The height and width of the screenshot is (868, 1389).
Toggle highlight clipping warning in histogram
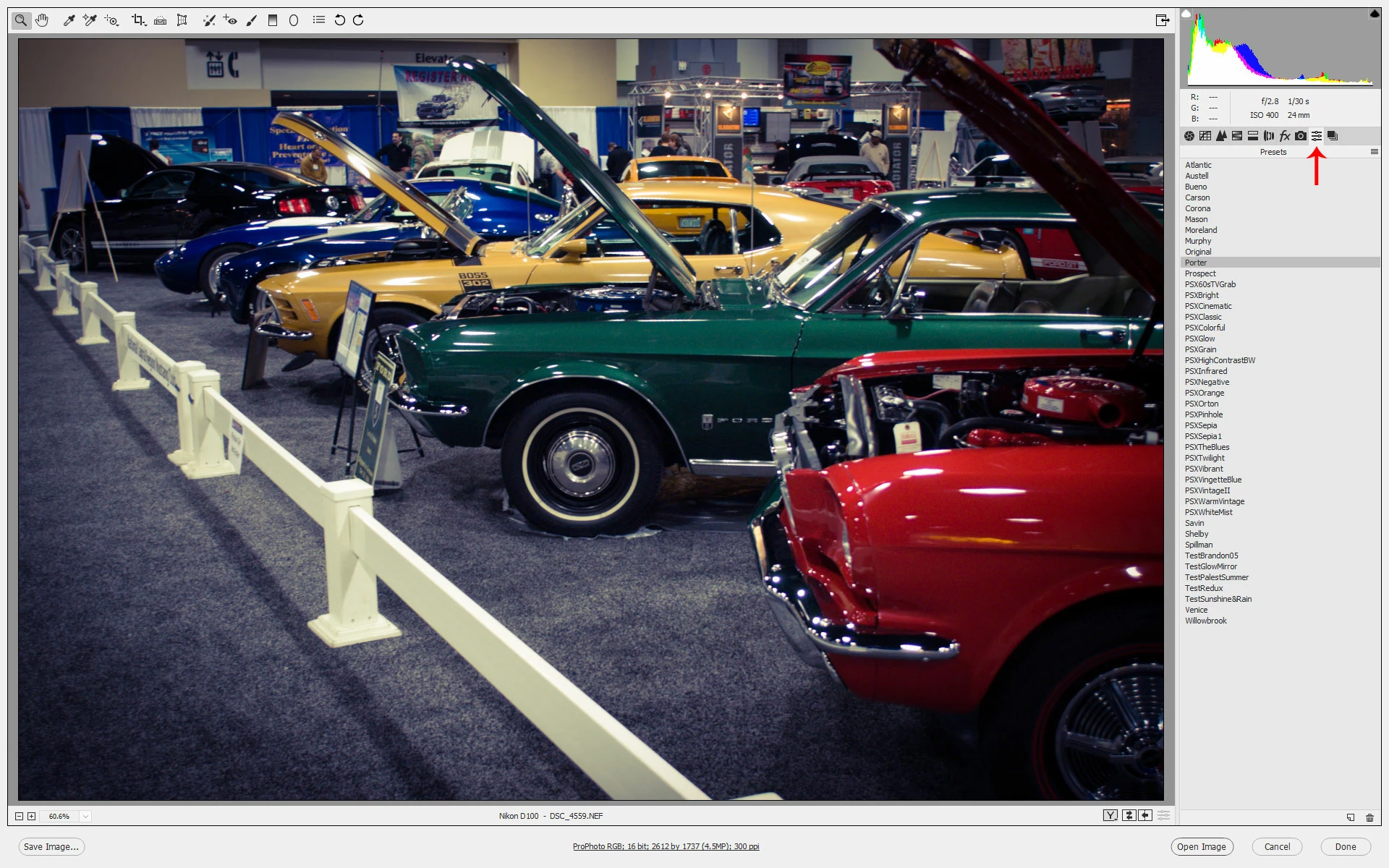(1374, 14)
